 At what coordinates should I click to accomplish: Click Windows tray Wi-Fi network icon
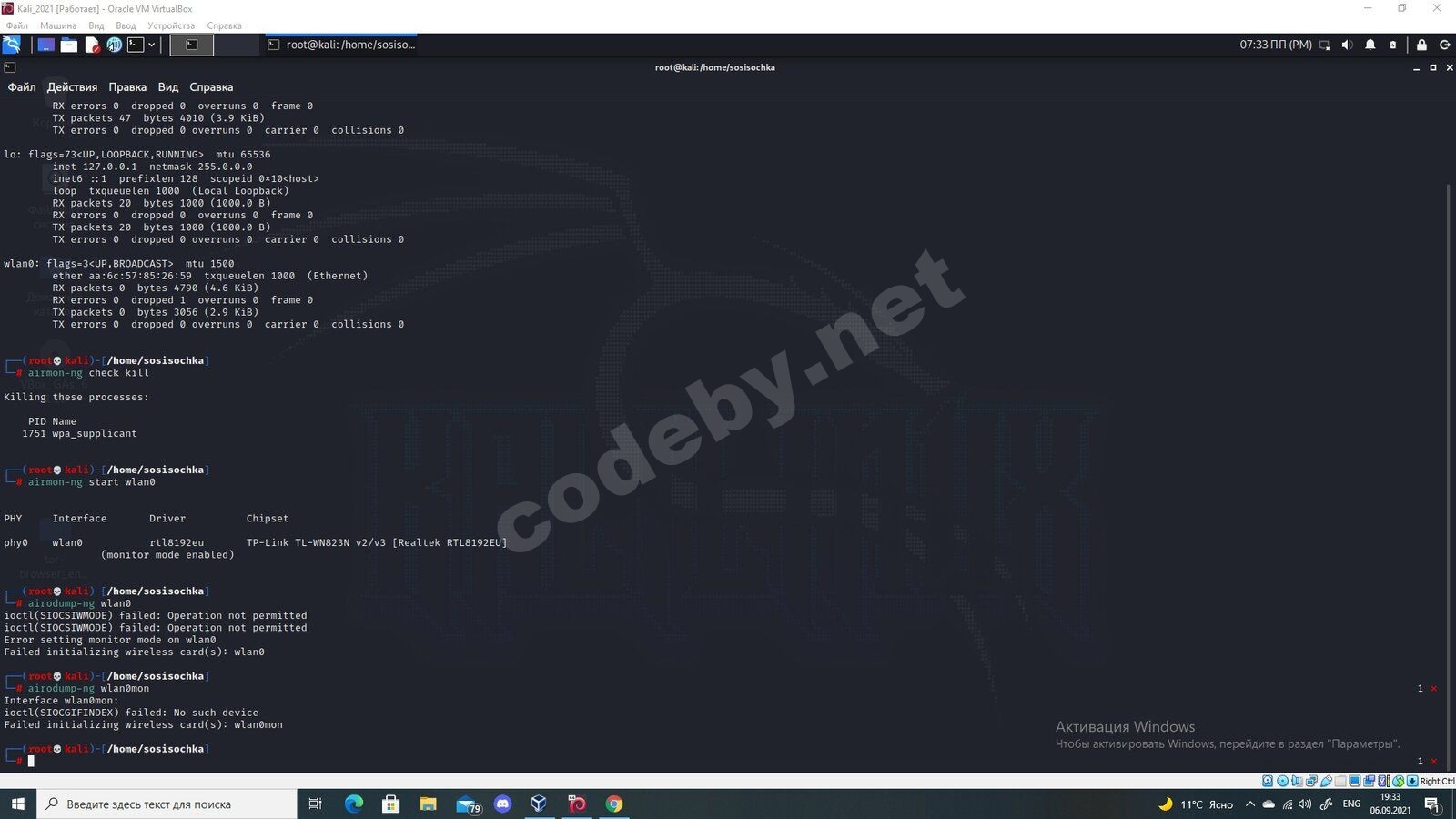1288,804
